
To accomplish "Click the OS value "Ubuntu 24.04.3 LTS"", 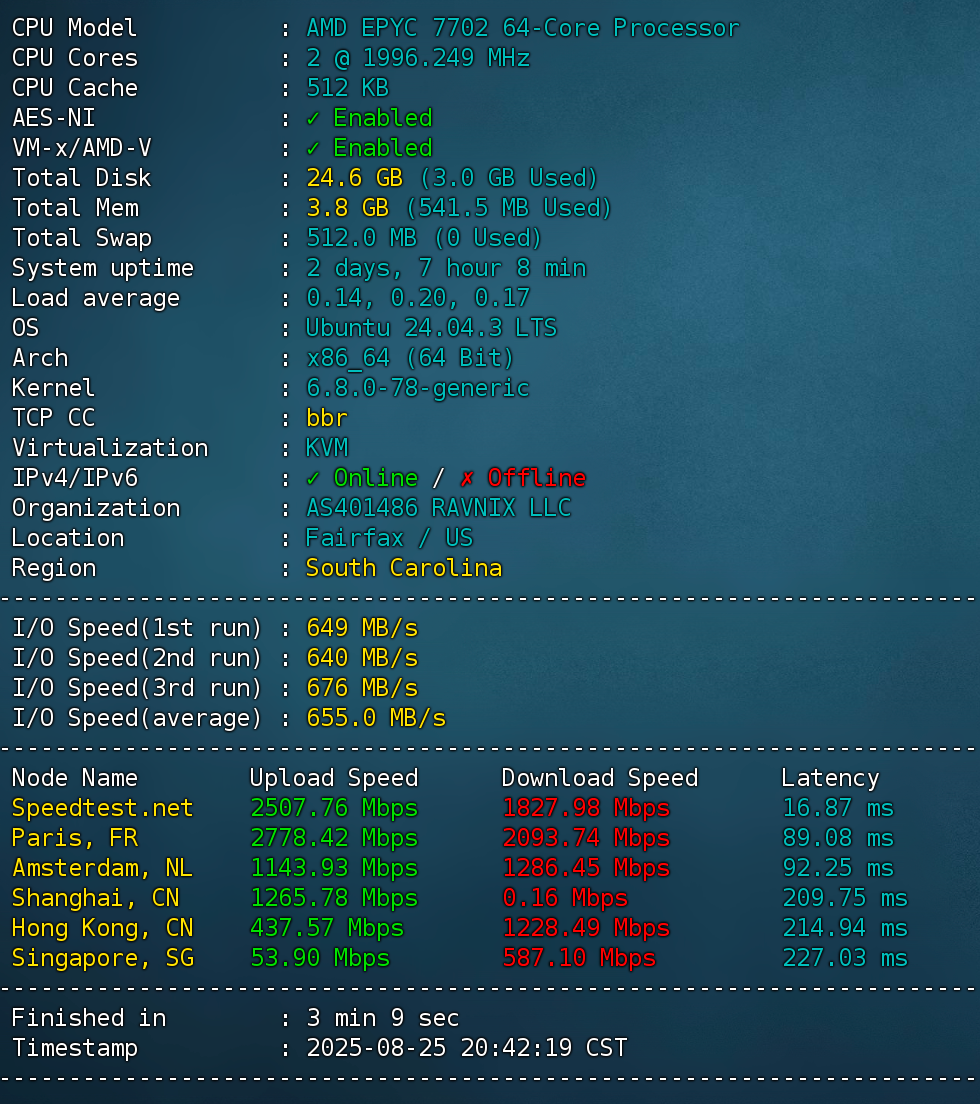I will (431, 329).
